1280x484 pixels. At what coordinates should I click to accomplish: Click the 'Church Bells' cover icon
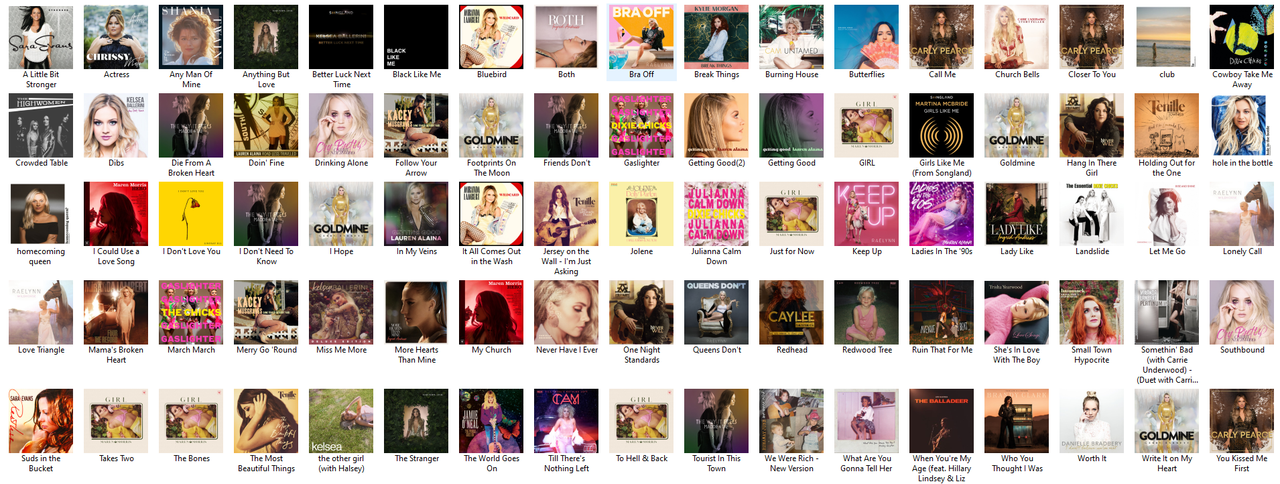(x=1016, y=37)
